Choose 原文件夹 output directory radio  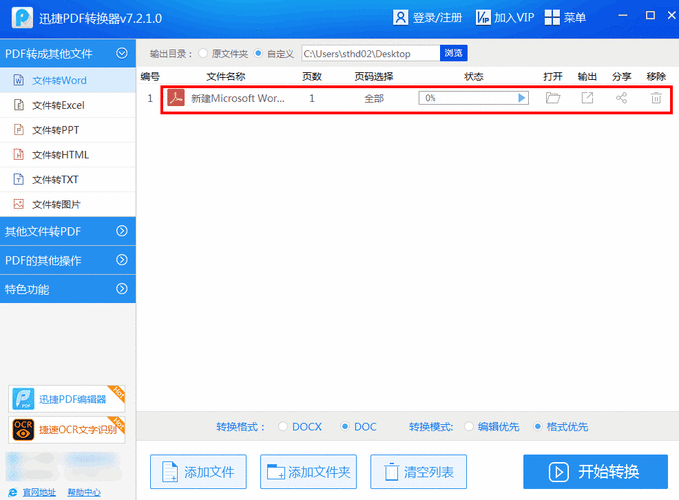(x=203, y=53)
